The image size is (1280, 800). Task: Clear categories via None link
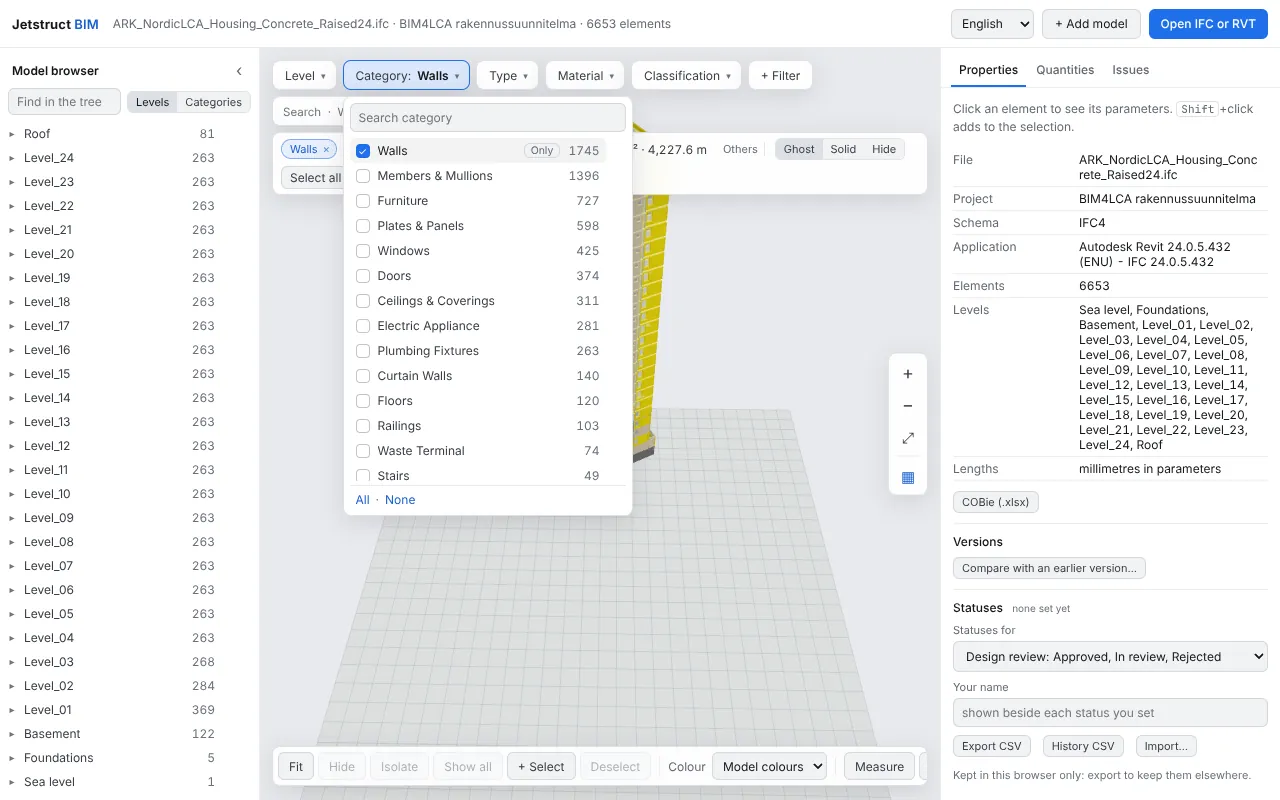400,500
